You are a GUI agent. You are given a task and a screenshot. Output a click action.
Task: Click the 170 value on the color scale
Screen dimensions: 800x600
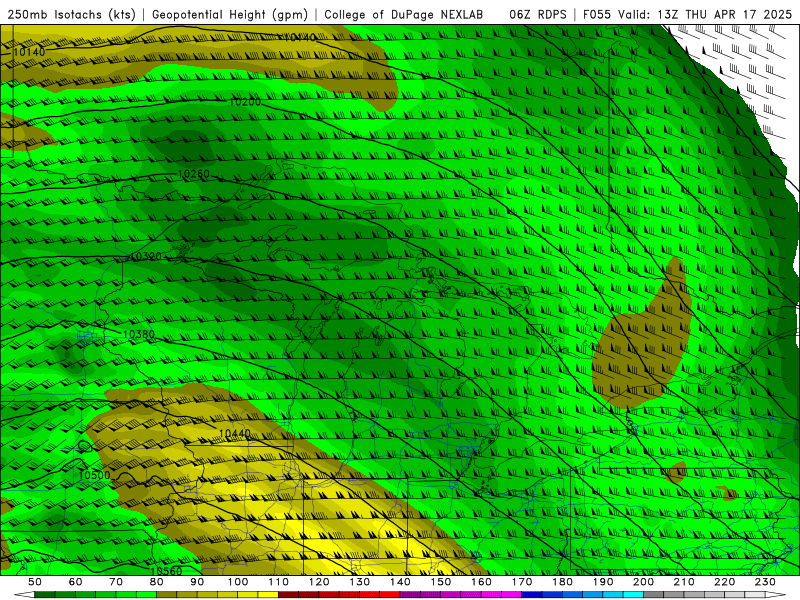(x=522, y=582)
